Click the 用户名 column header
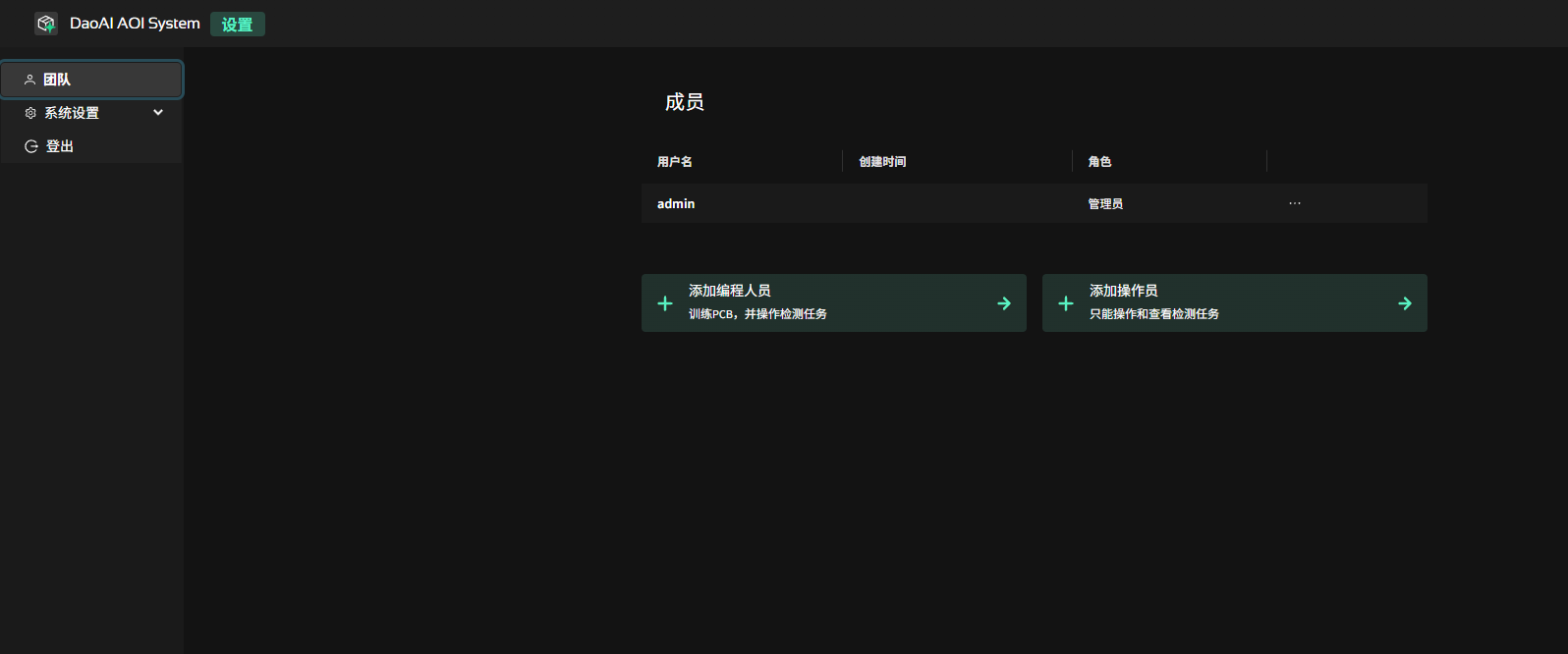Image resolution: width=1568 pixels, height=654 pixels. coord(675,162)
